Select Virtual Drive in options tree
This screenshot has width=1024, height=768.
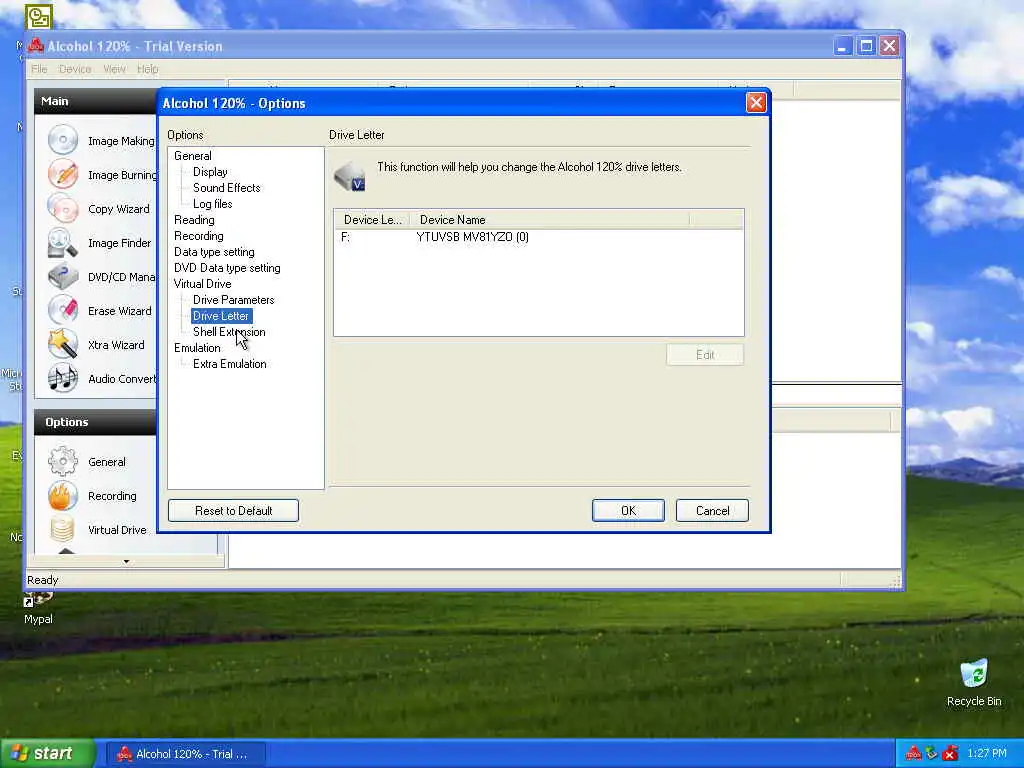click(x=202, y=284)
